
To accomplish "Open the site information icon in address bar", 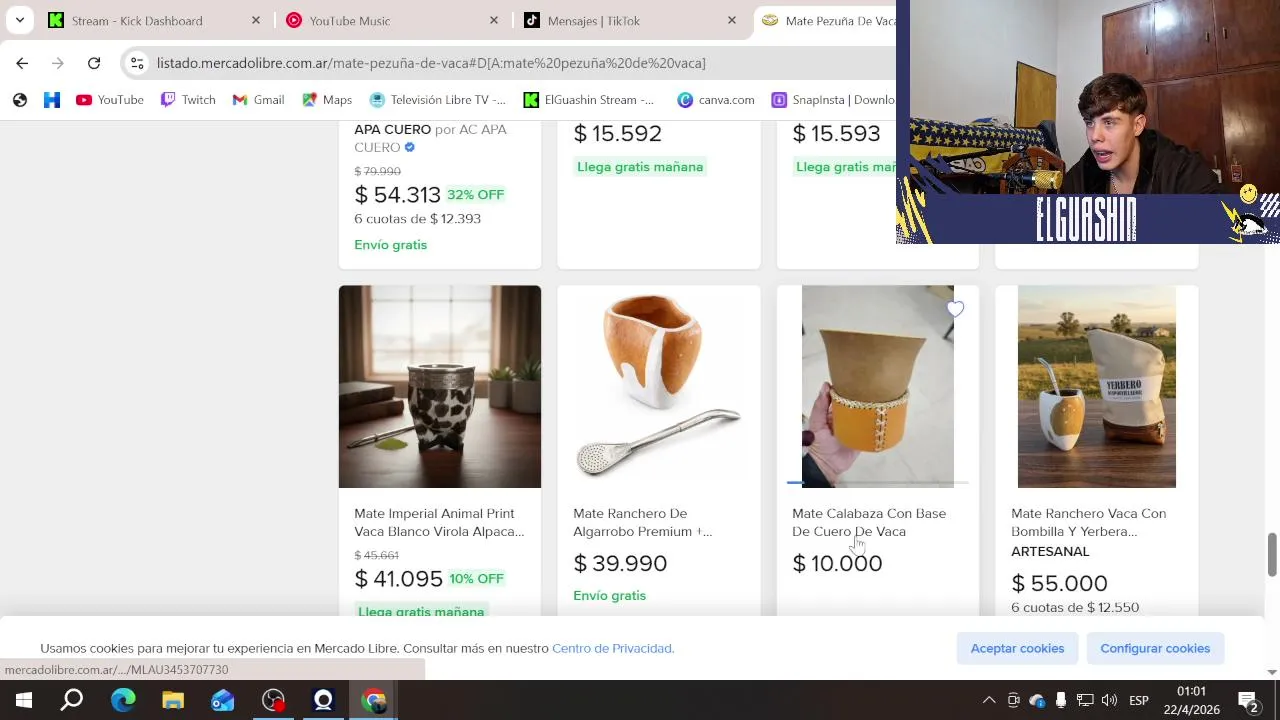I will point(137,63).
